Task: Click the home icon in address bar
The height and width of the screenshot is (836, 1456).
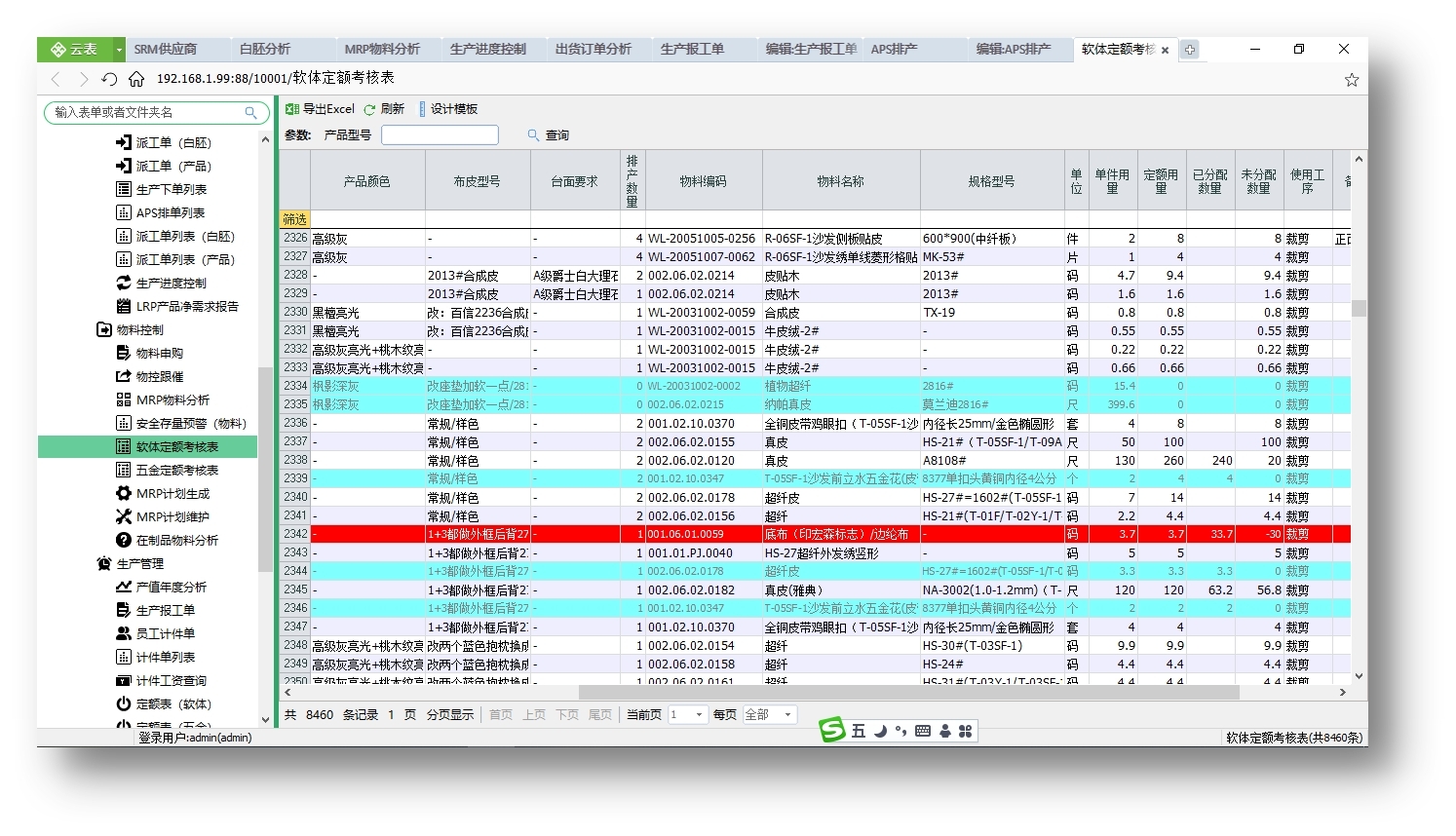Action: pos(136,79)
